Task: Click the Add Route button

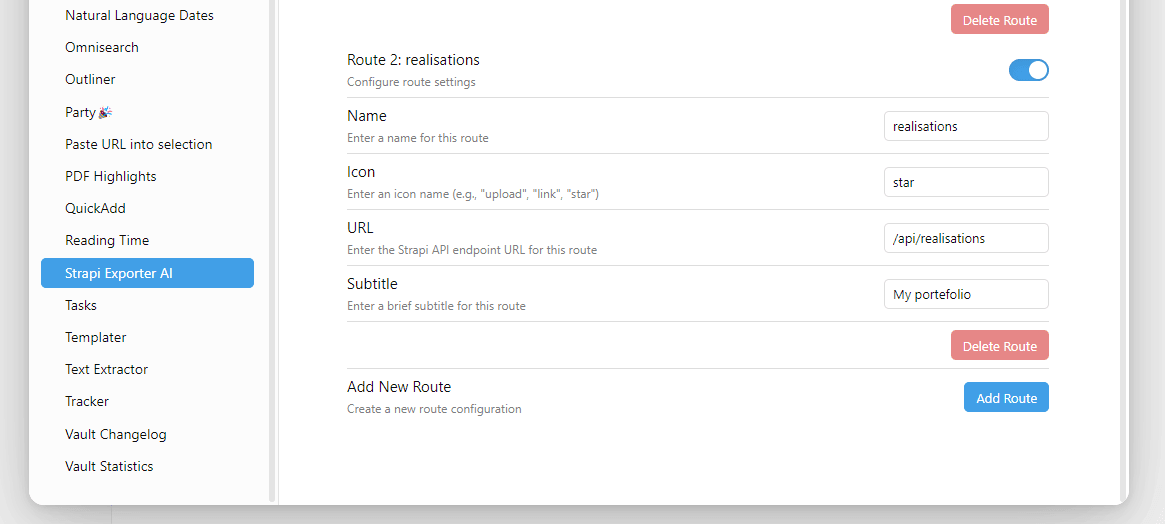Action: click(1005, 397)
